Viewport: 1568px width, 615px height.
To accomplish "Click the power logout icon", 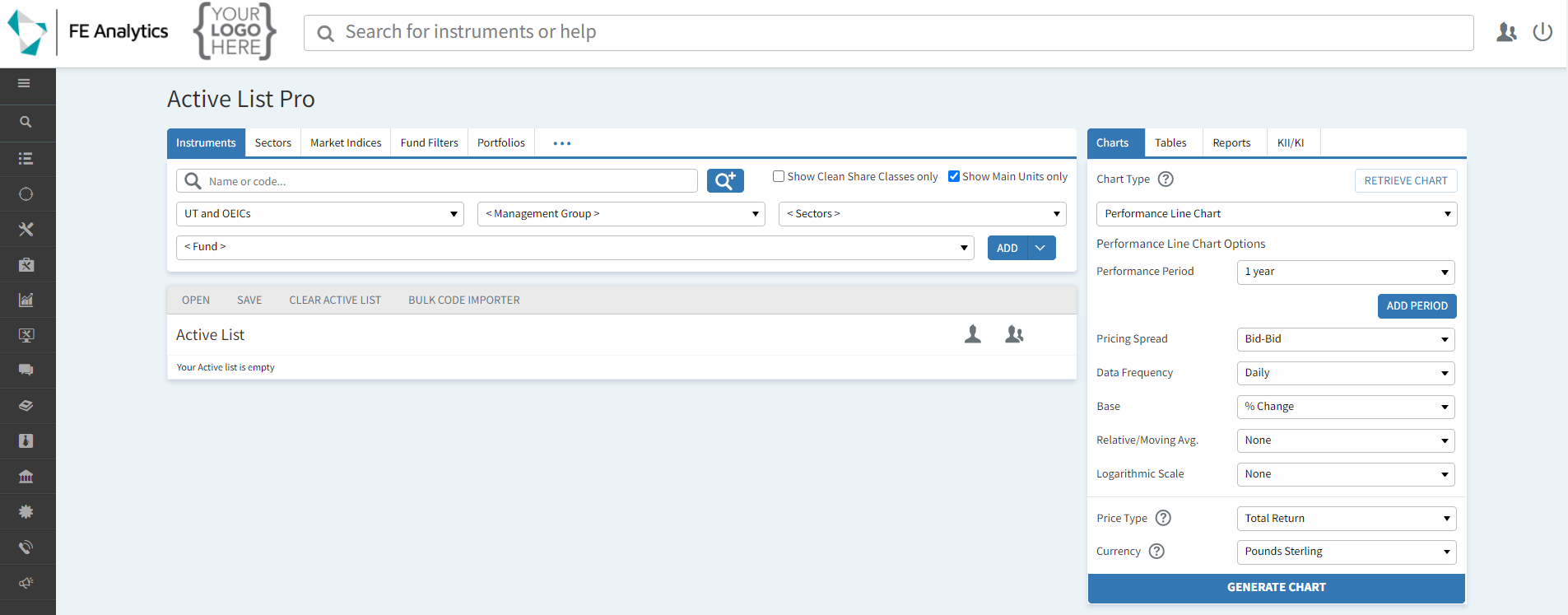I will tap(1542, 32).
